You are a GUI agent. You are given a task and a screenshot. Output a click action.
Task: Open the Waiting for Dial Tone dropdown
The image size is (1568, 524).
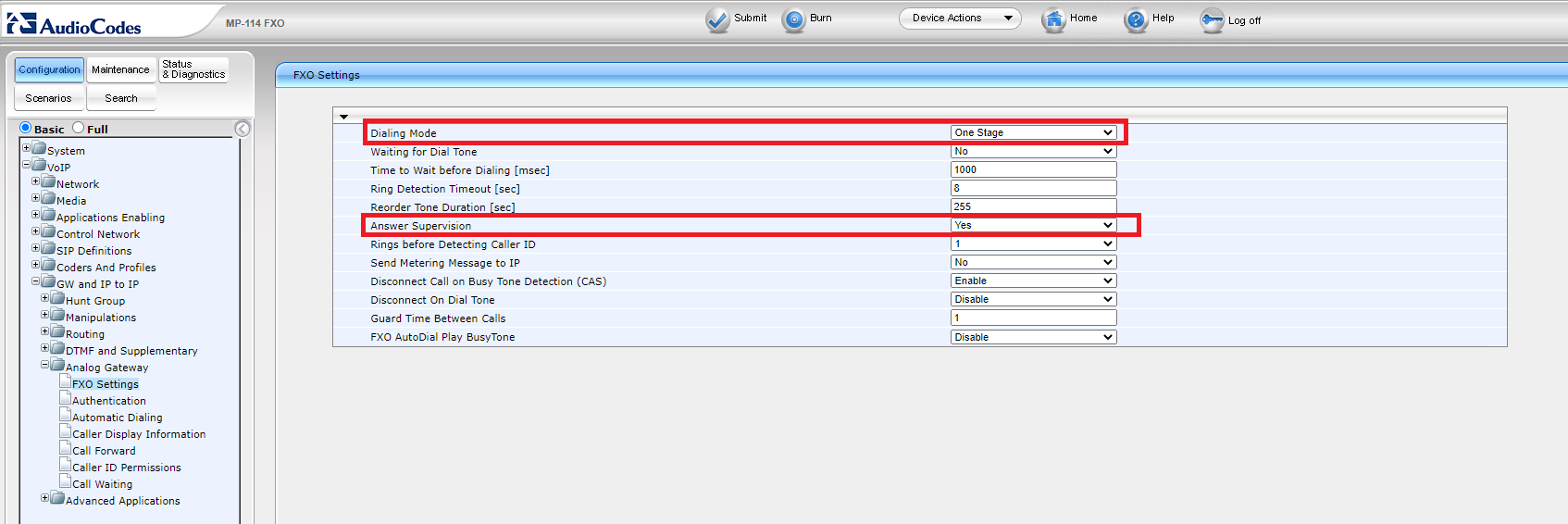(x=1033, y=151)
